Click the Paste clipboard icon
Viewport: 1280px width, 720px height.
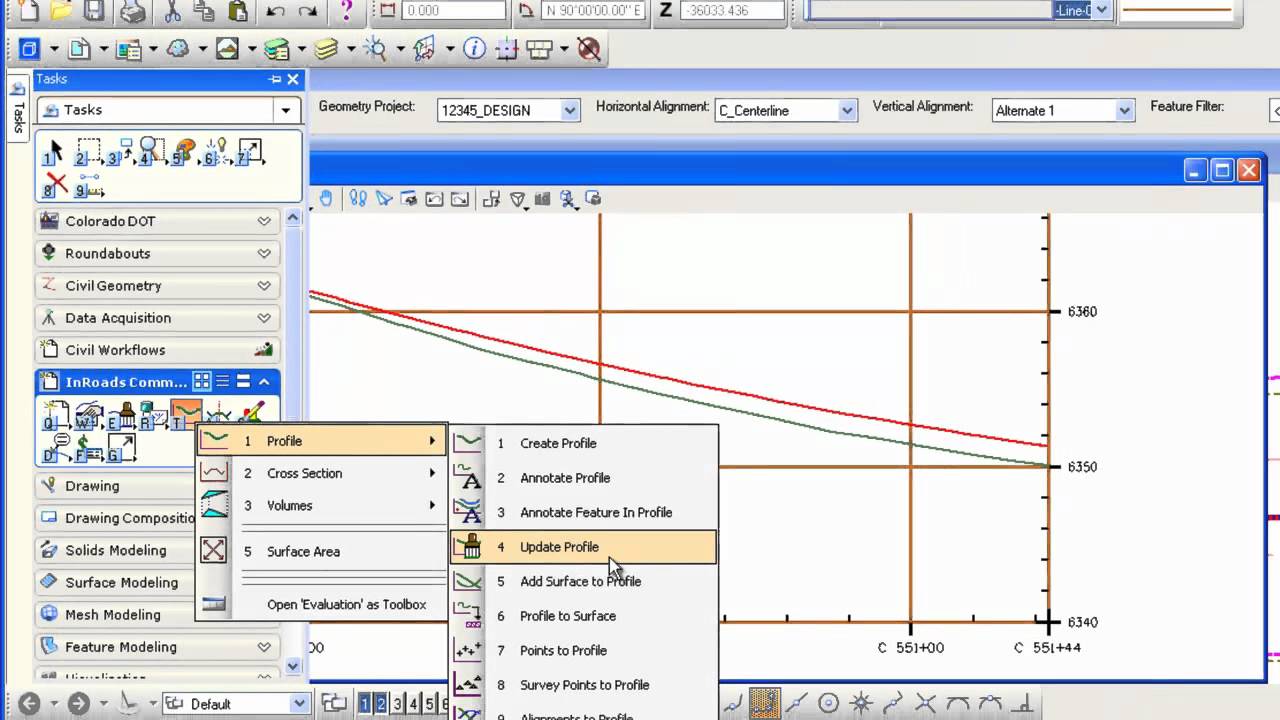click(x=237, y=10)
